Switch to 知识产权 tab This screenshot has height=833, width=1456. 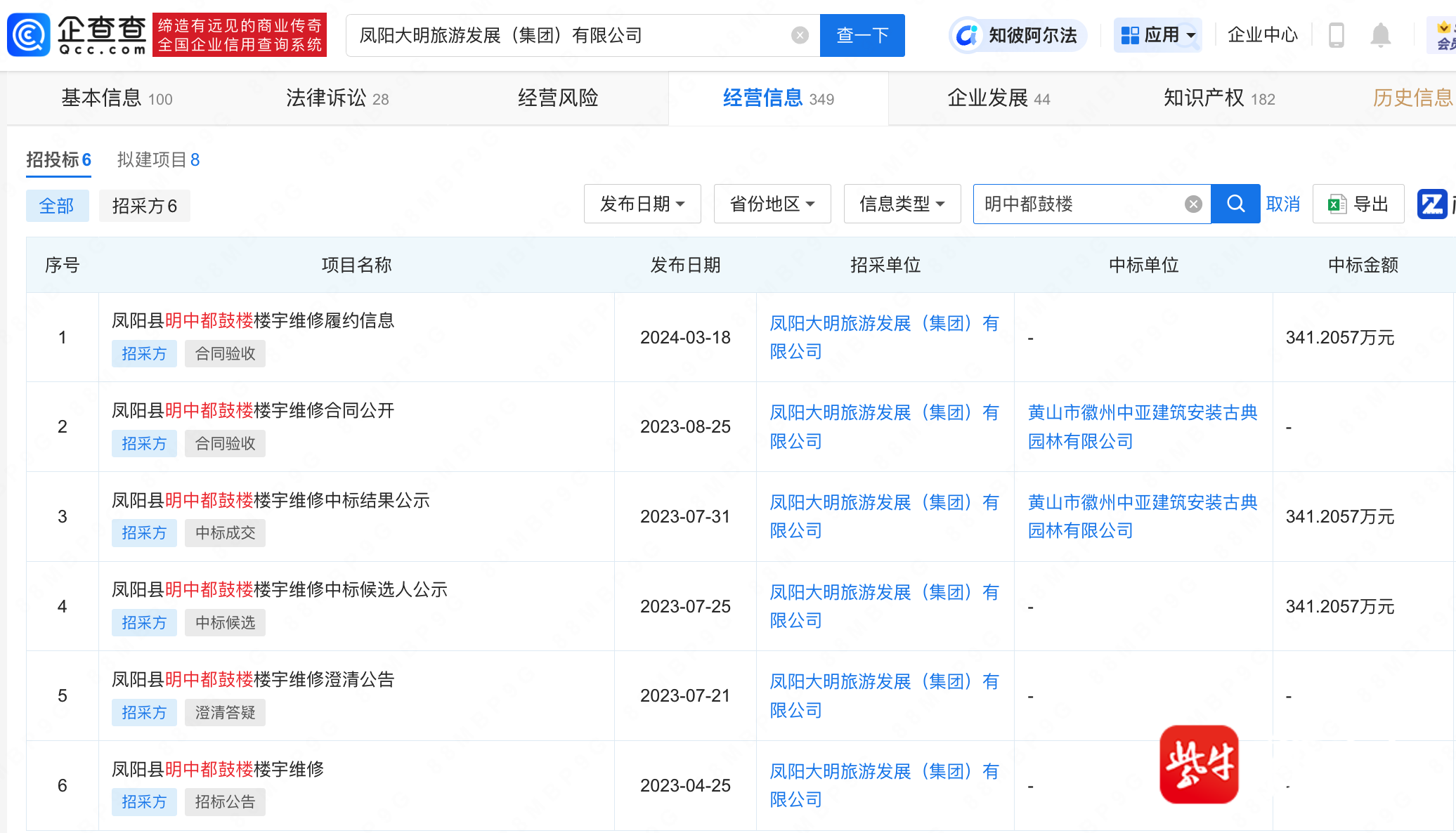1219,98
